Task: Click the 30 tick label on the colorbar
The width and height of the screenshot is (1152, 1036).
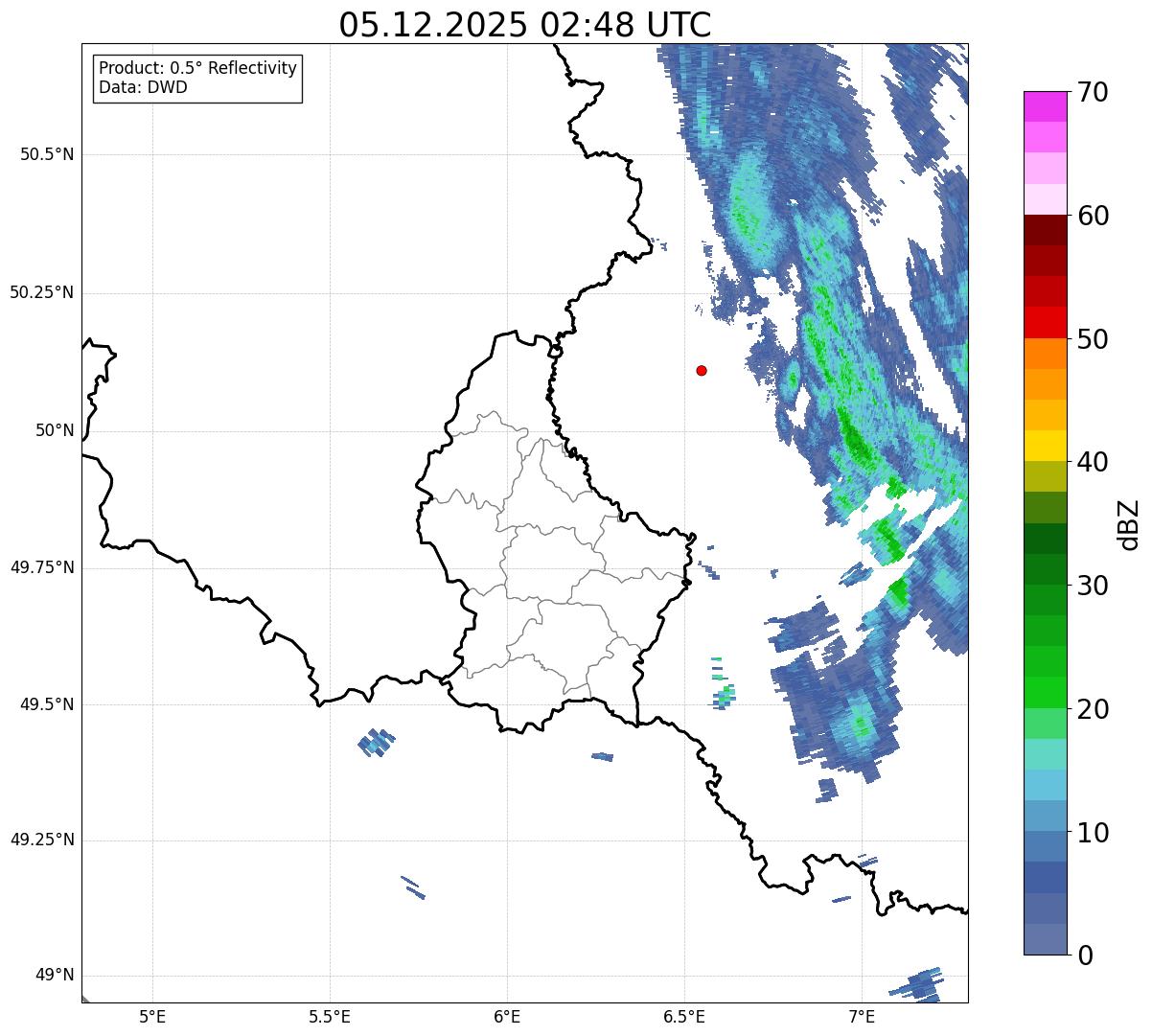Action: click(x=1094, y=586)
